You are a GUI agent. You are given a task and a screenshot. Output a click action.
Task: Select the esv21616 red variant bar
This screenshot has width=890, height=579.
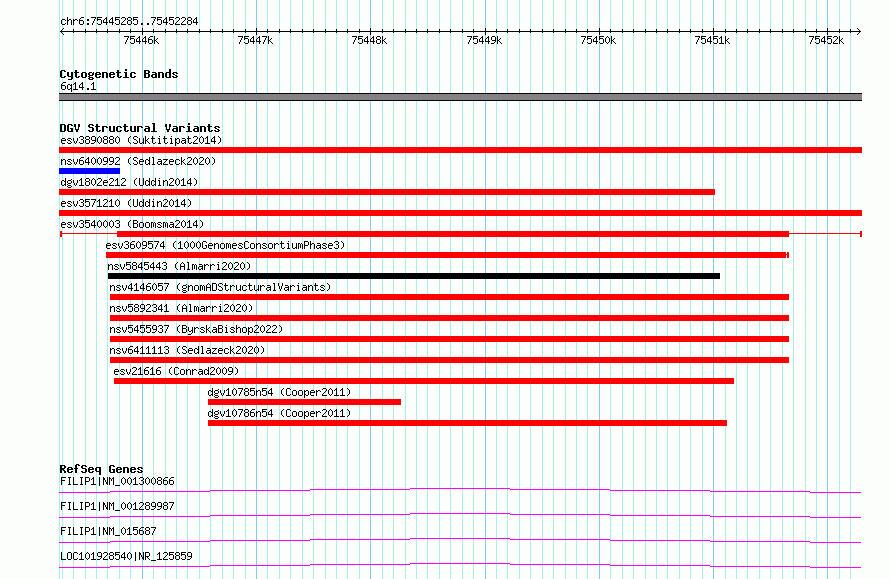(424, 381)
